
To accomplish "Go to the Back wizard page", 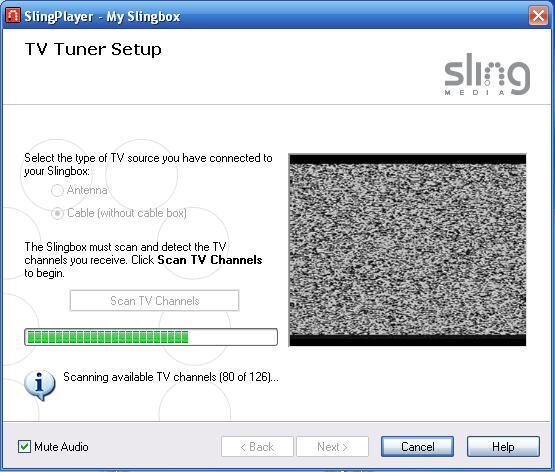I will point(257,447).
